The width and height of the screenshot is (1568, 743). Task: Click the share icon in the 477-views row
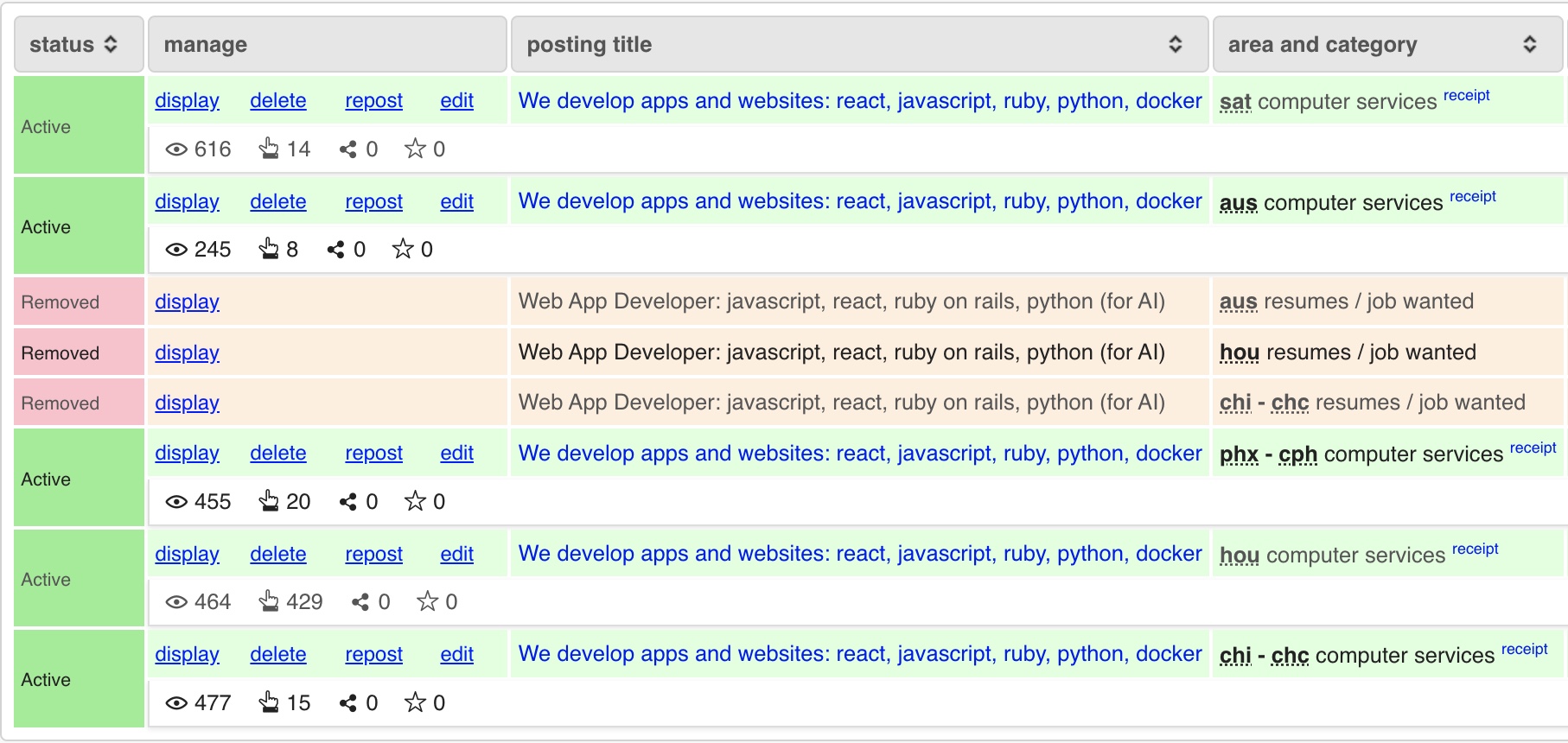[x=348, y=703]
